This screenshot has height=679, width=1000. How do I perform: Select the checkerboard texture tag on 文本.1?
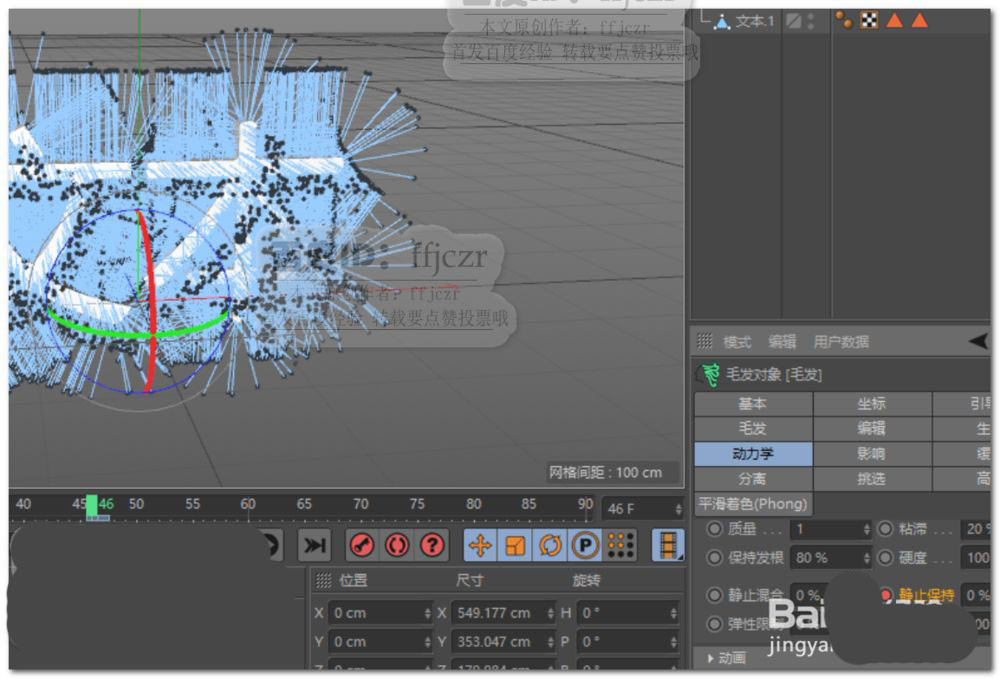pos(869,20)
